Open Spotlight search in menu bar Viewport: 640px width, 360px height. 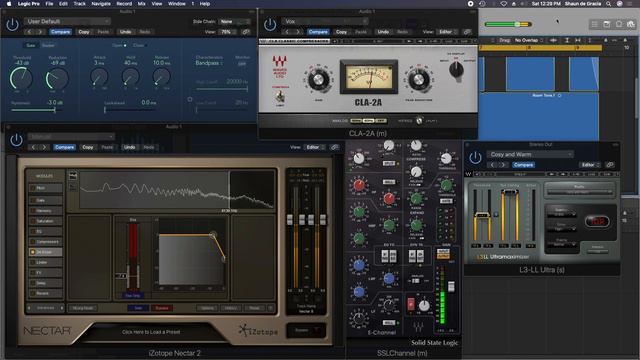pyautogui.click(x=609, y=4)
